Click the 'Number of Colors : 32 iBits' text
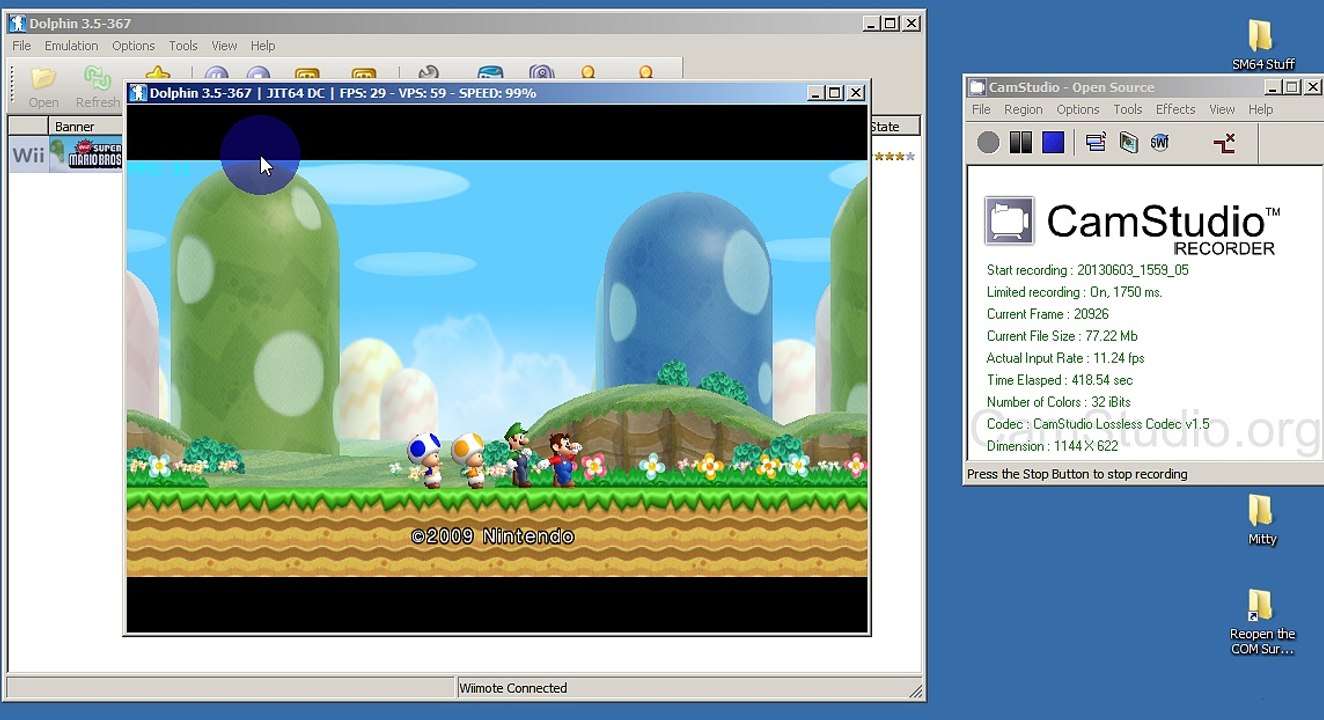 tap(1058, 402)
